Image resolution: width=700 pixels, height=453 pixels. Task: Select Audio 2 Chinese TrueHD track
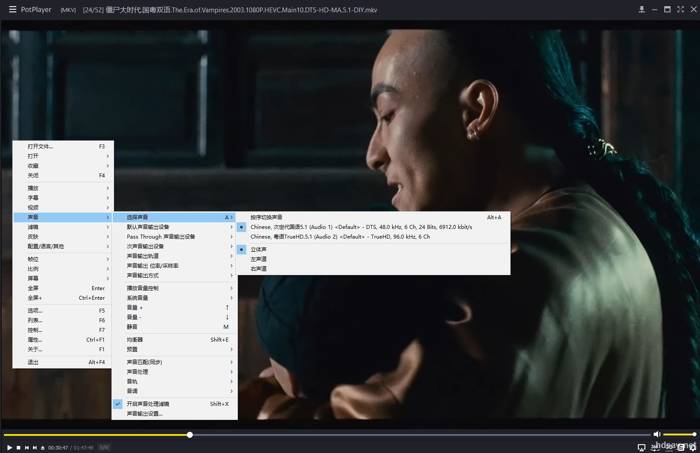[x=373, y=237]
